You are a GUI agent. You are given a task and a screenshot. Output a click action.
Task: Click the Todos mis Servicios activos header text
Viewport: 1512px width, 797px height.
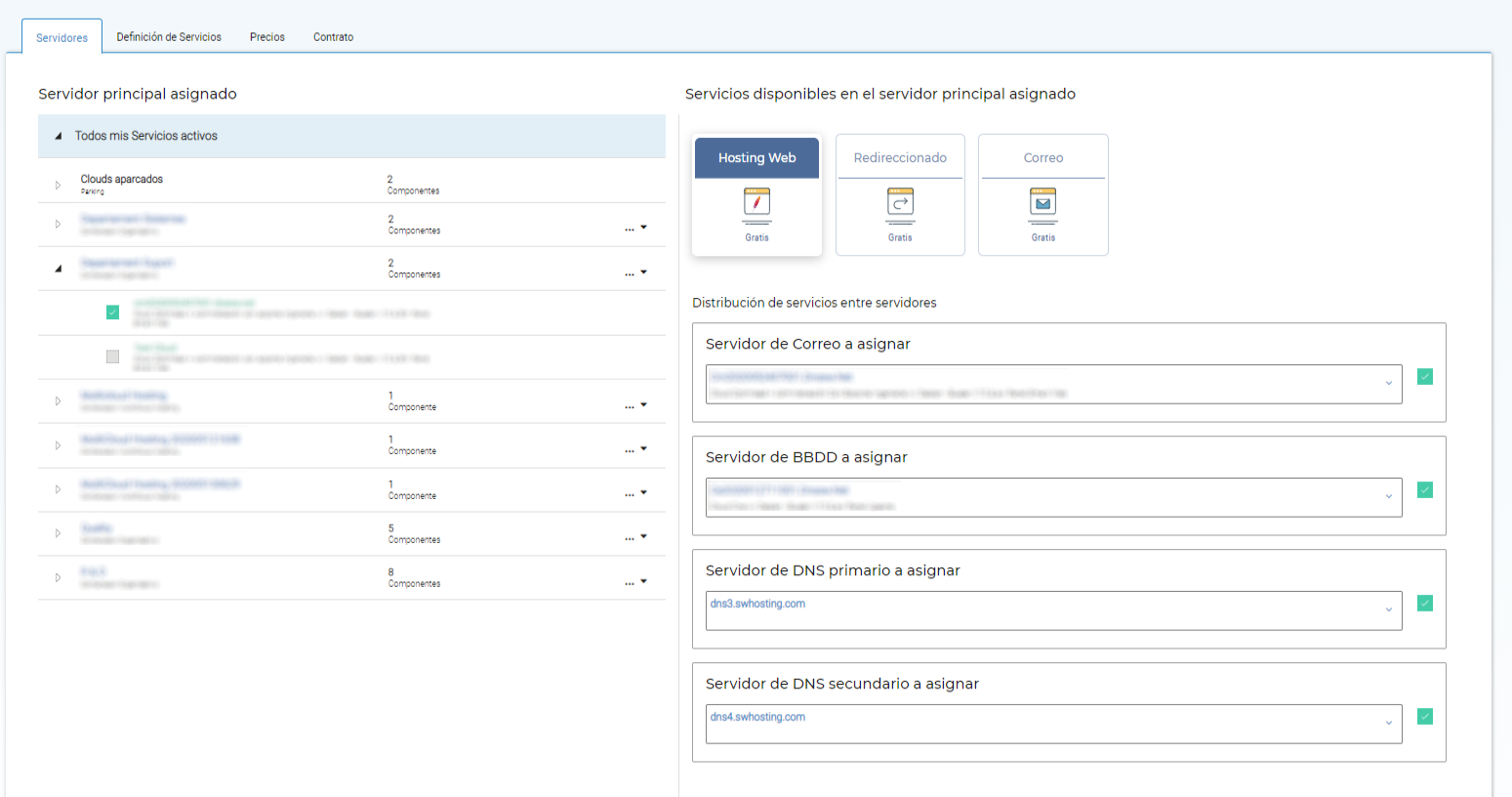(146, 136)
